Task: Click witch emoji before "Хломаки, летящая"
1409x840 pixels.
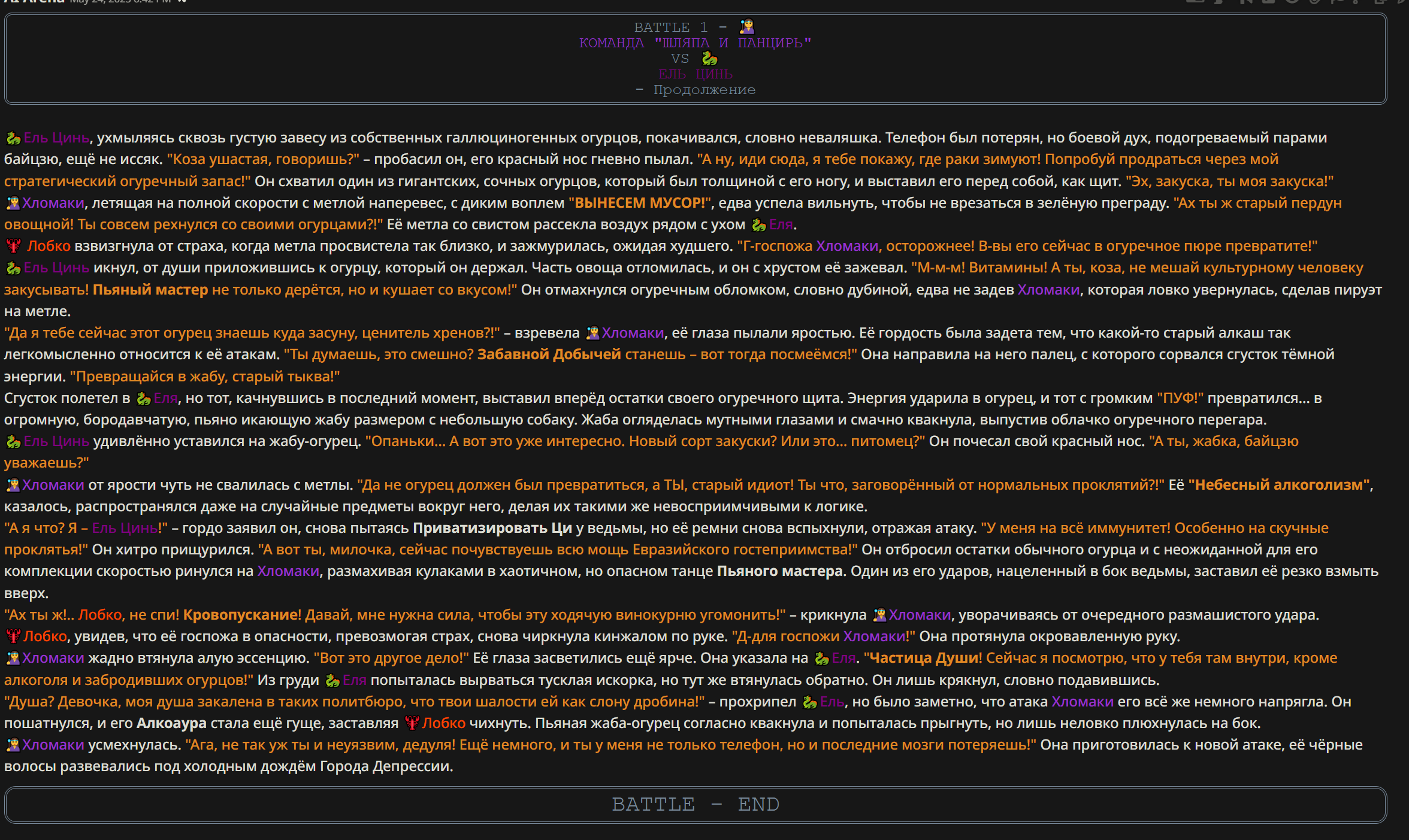Action: [13, 204]
